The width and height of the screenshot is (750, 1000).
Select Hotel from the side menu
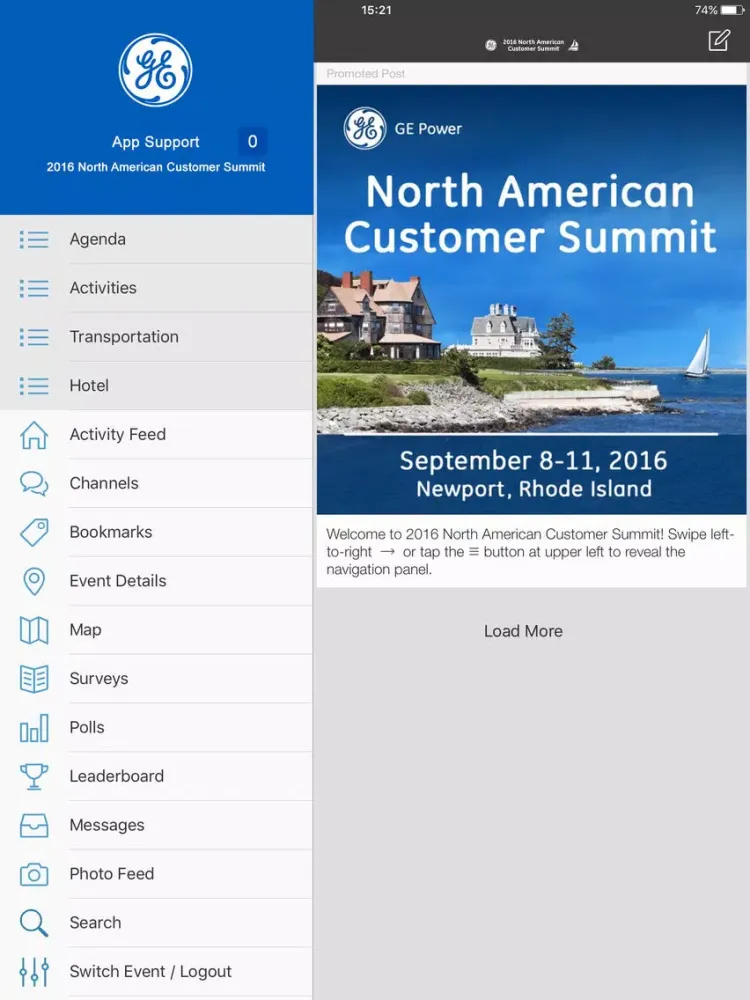click(x=156, y=386)
